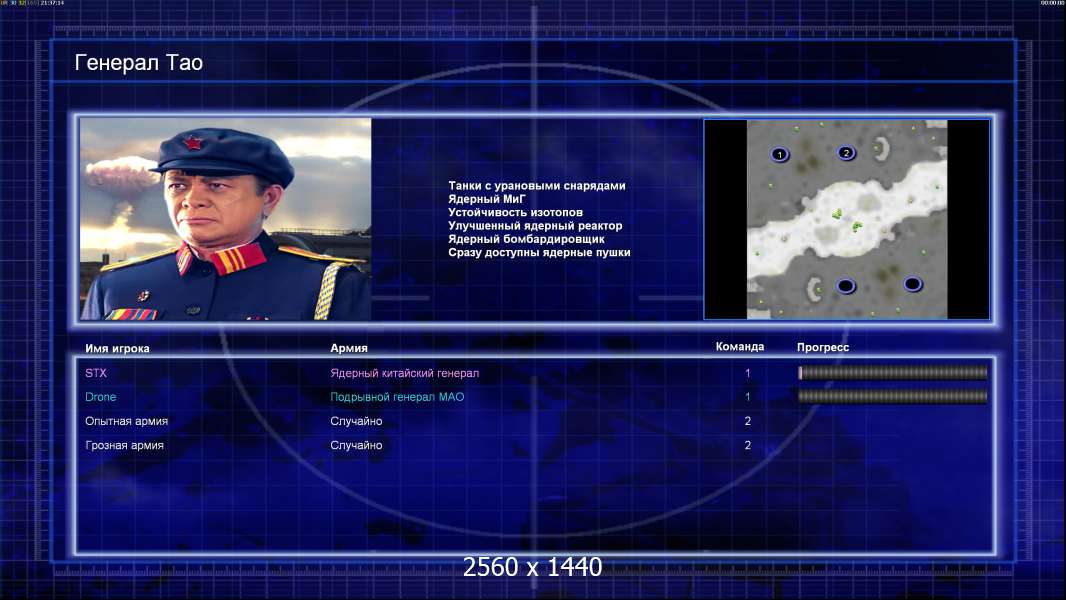Image resolution: width=1066 pixels, height=600 pixels.
Task: Click General Tao's portrait image
Action: 226,219
